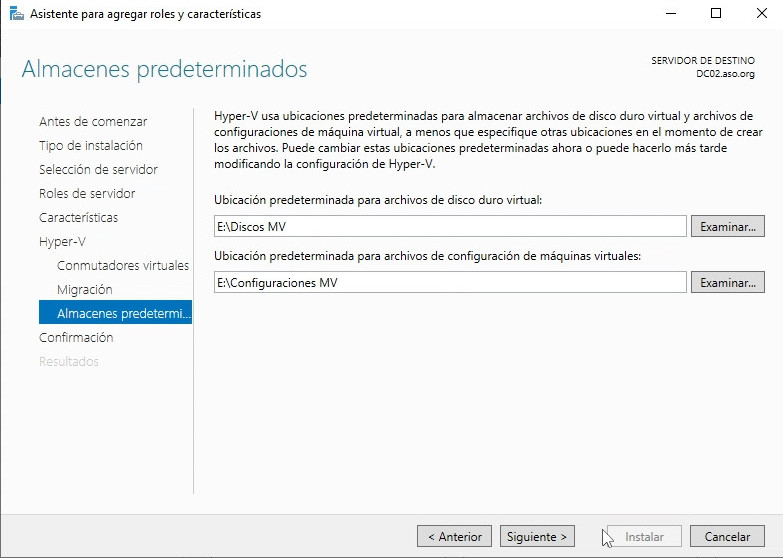Viewport: 783px width, 558px height.
Task: Open 'Selección de servidor' page
Action: coord(98,169)
